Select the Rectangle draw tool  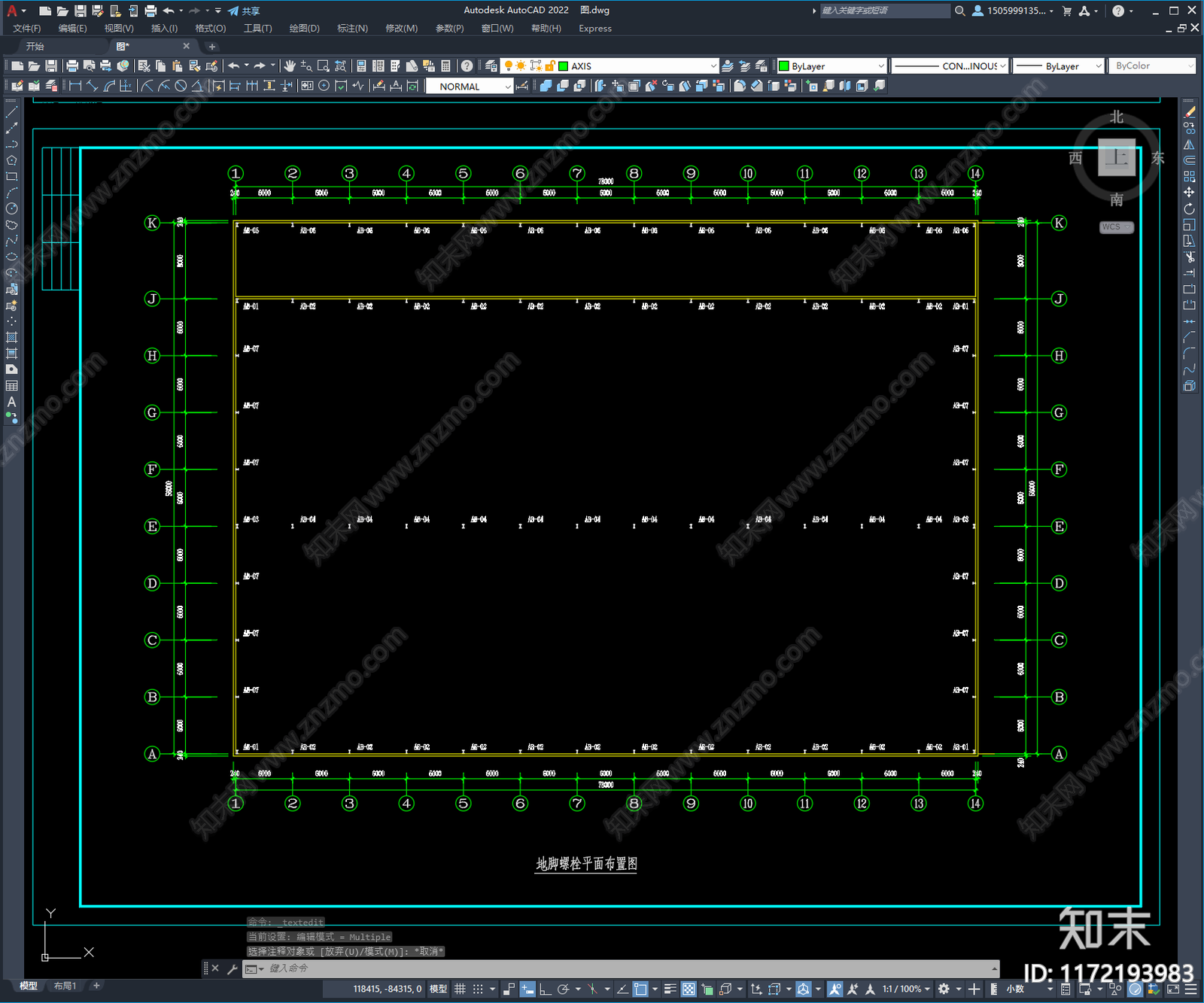point(11,177)
